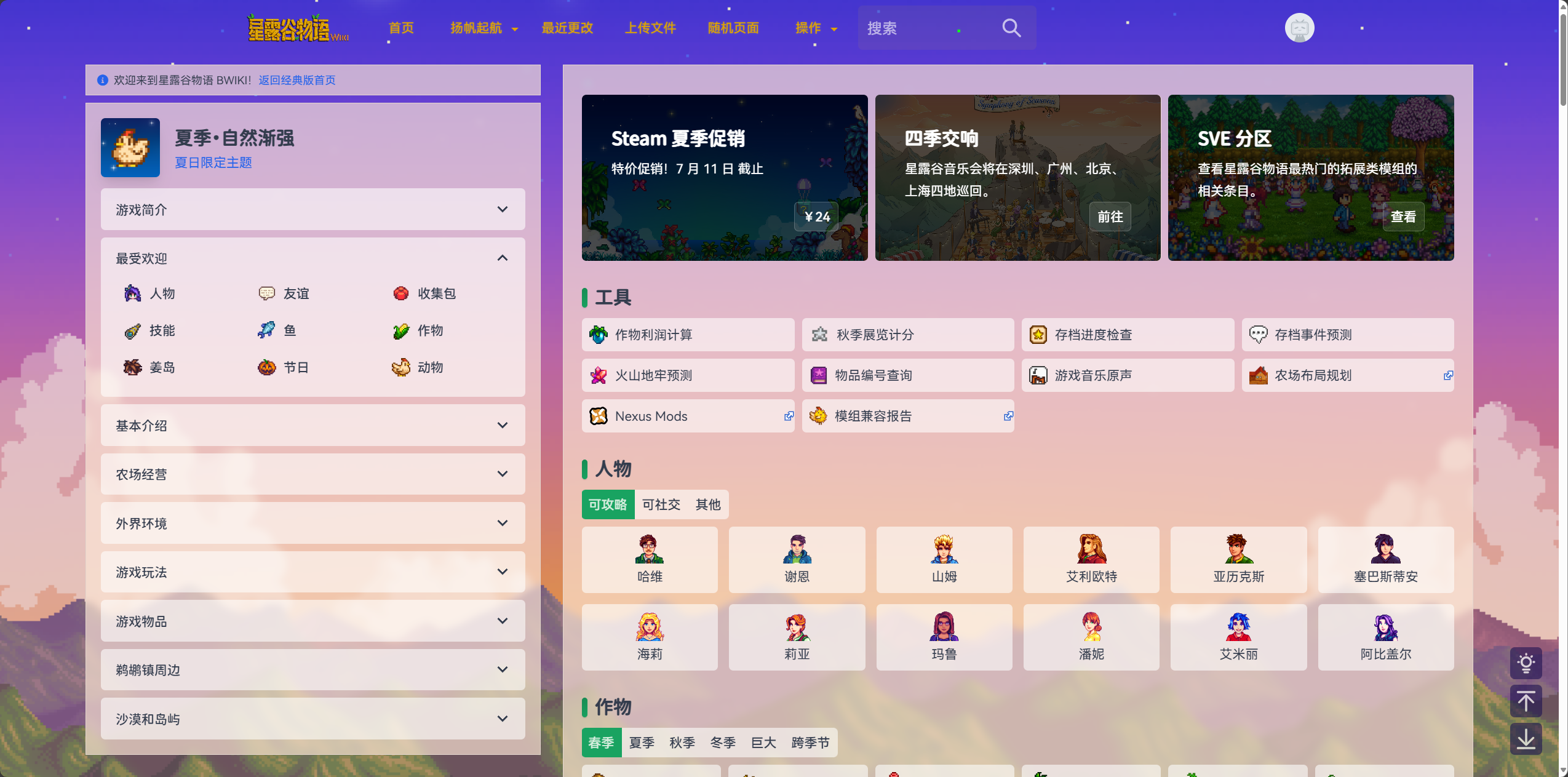Open 作物 entry in most popular list

pyautogui.click(x=418, y=330)
